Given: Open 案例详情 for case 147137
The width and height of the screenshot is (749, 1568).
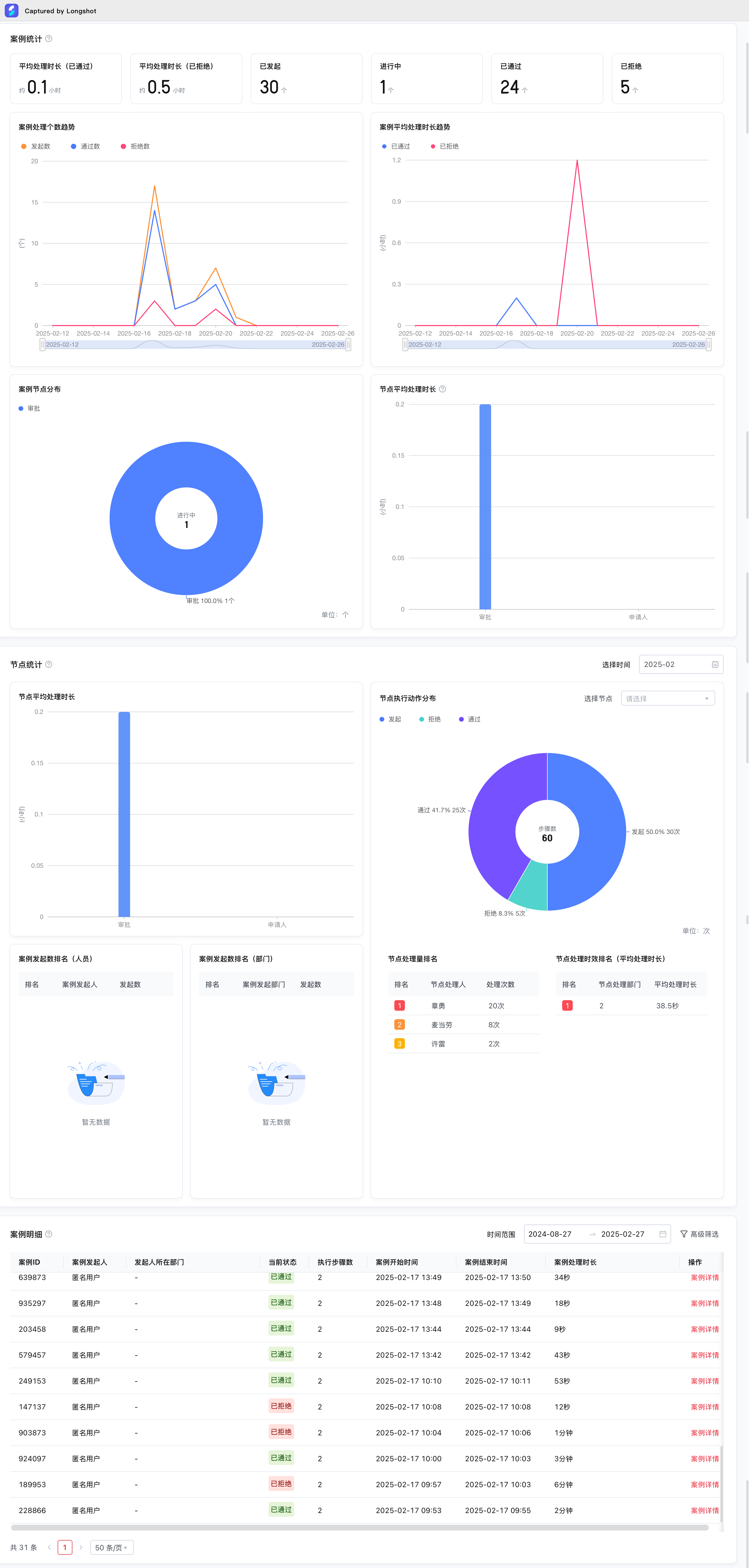Looking at the screenshot, I should (705, 1407).
